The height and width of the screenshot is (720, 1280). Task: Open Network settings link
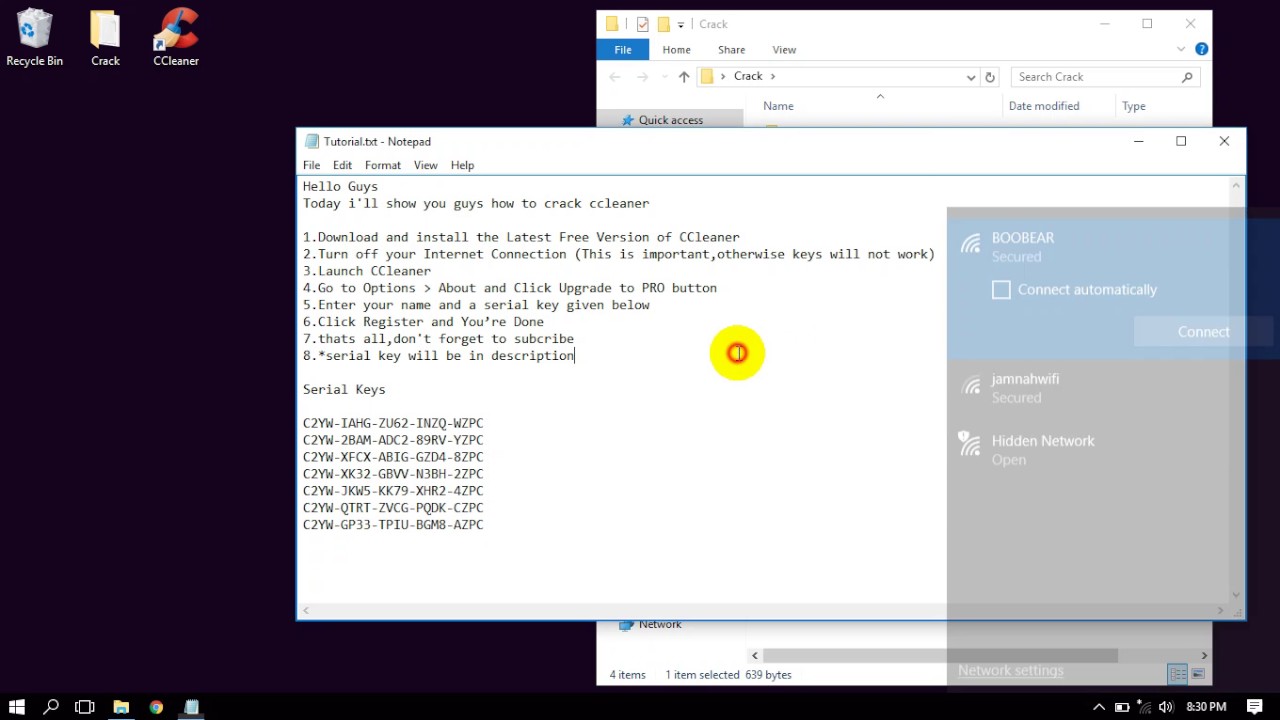1010,670
